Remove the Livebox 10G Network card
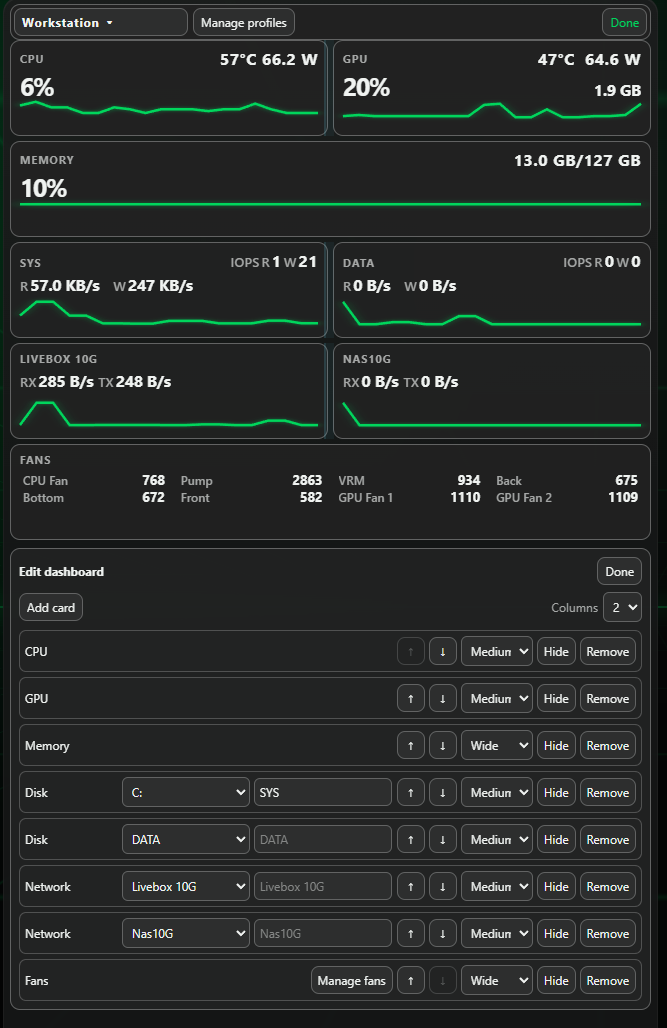Screen dimensions: 667x1028 [x=607, y=886]
